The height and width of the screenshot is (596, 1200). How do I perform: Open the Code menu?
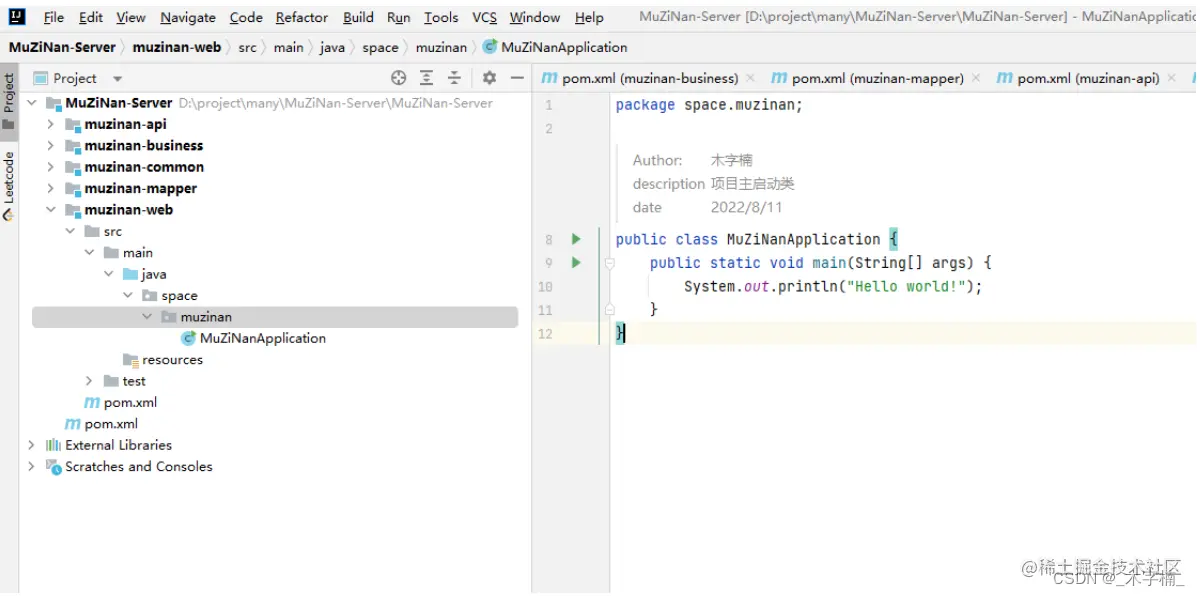[x=246, y=17]
